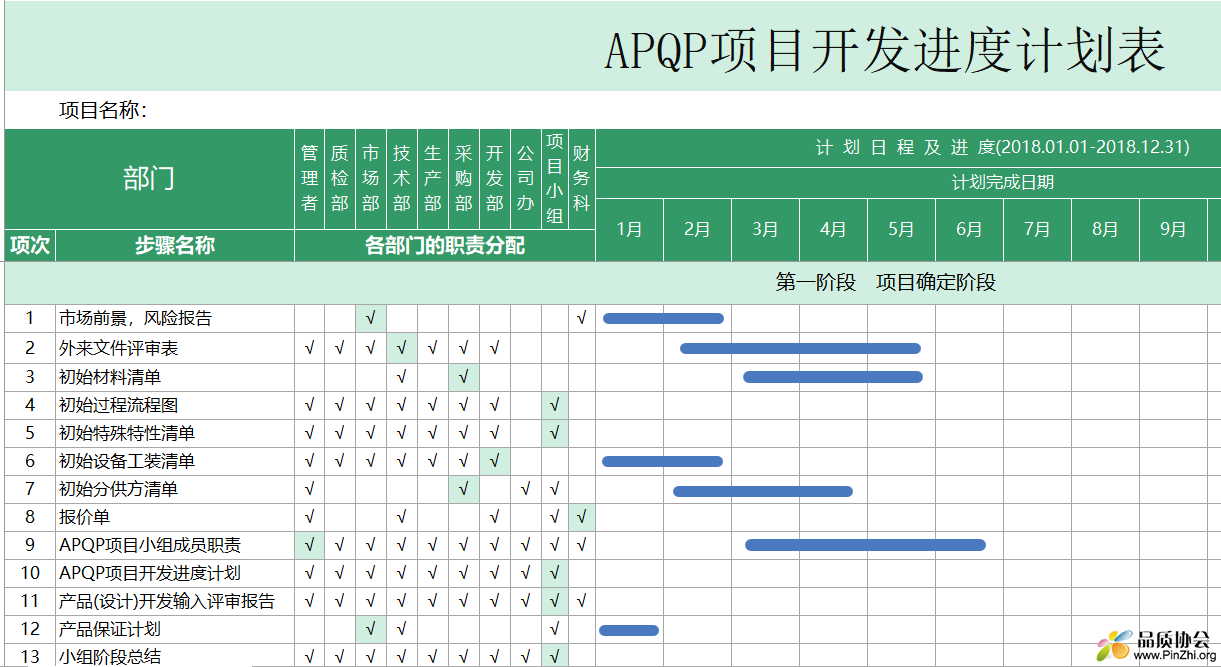The image size is (1221, 667).
Task: Select the 初始特殊特性清单 cell
Action: [x=175, y=433]
